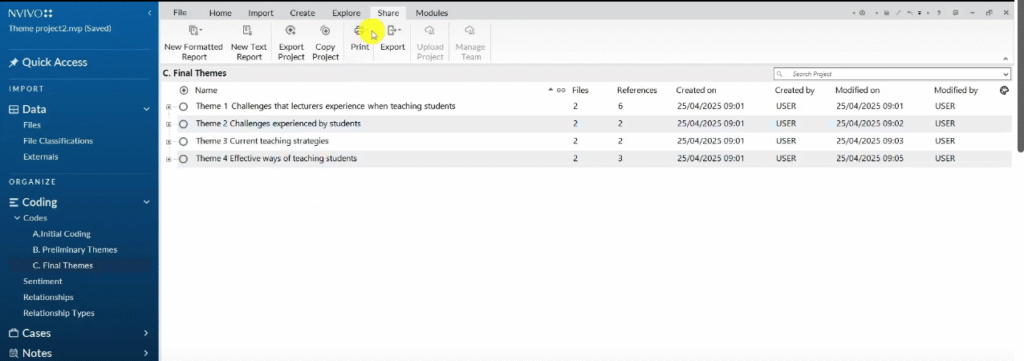
Task: Click the New Formatted Report icon
Action: pyautogui.click(x=195, y=30)
